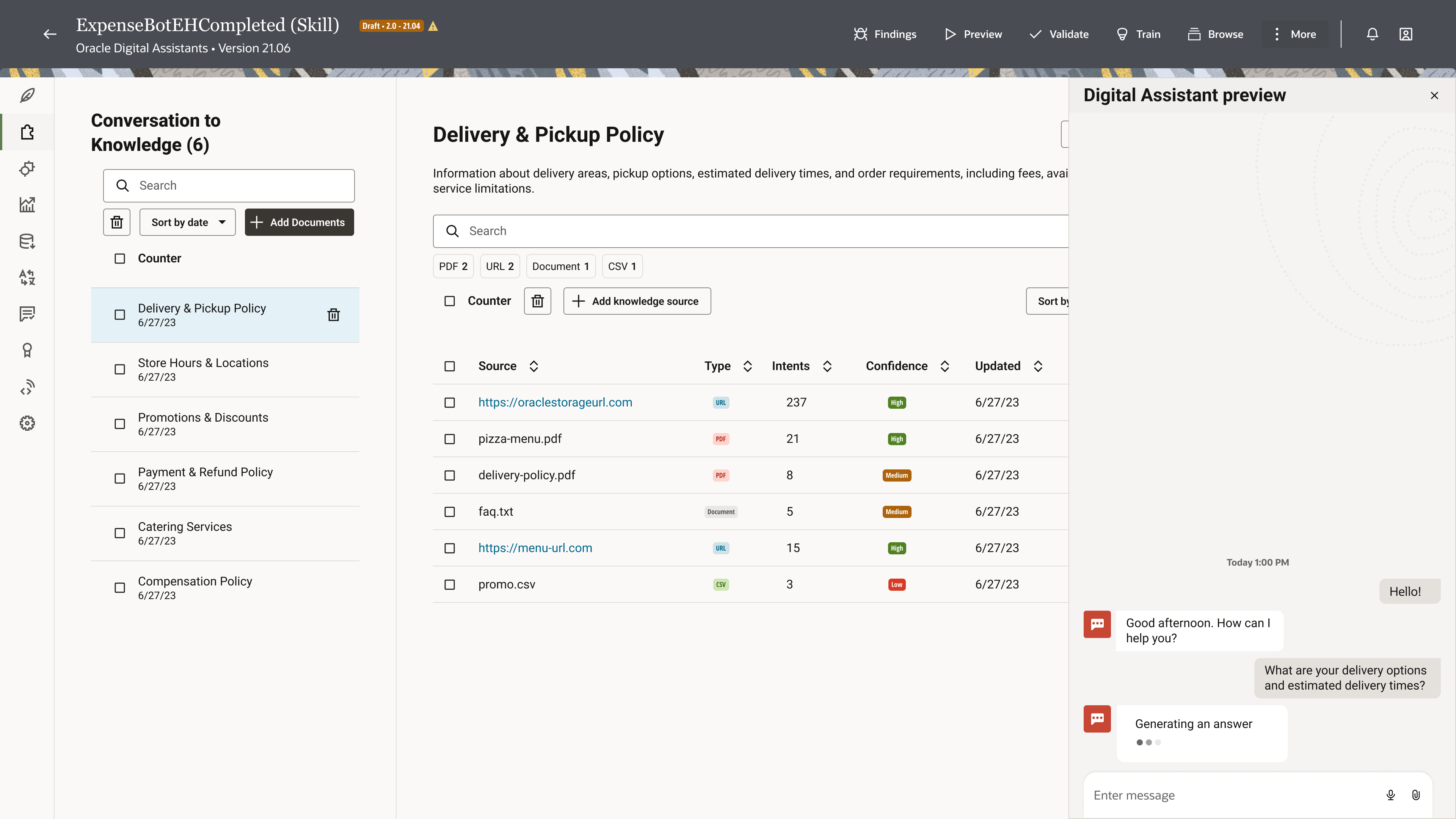This screenshot has height=819, width=1456.
Task: Open Browse in the header
Action: pos(1215,34)
